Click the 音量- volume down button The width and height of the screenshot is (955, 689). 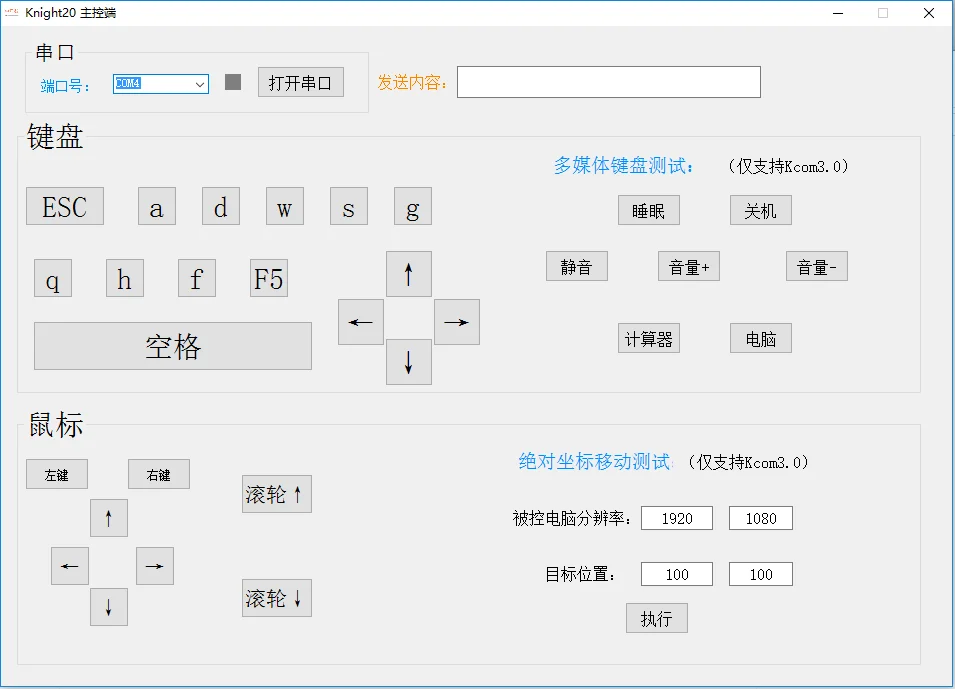[x=817, y=266]
